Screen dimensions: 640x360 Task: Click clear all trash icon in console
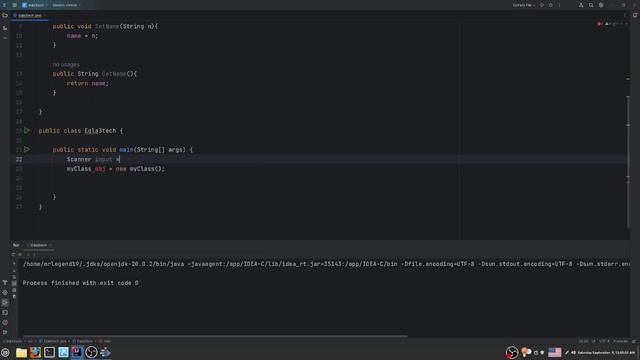tap(14, 297)
